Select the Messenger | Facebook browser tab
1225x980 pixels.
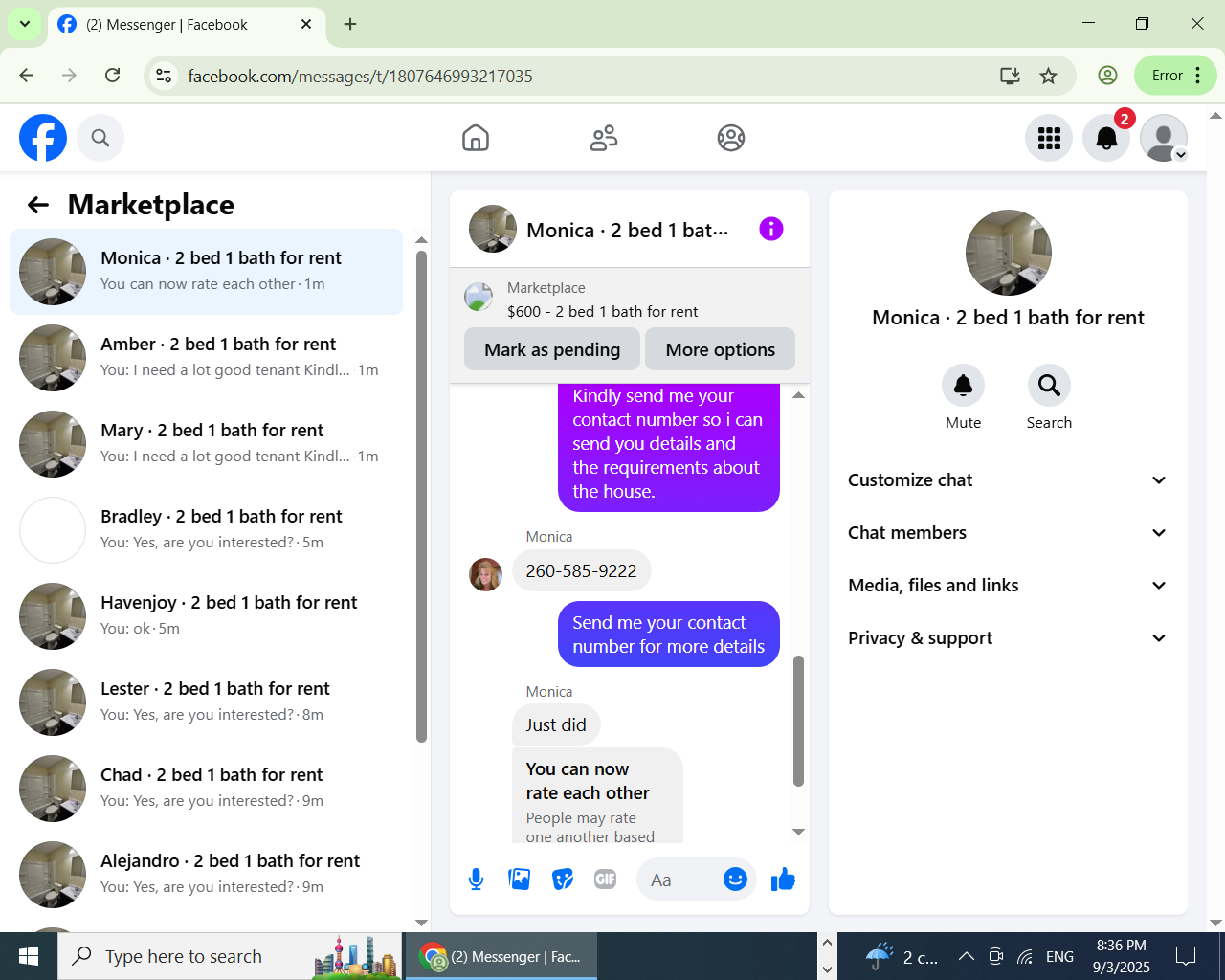(x=185, y=25)
